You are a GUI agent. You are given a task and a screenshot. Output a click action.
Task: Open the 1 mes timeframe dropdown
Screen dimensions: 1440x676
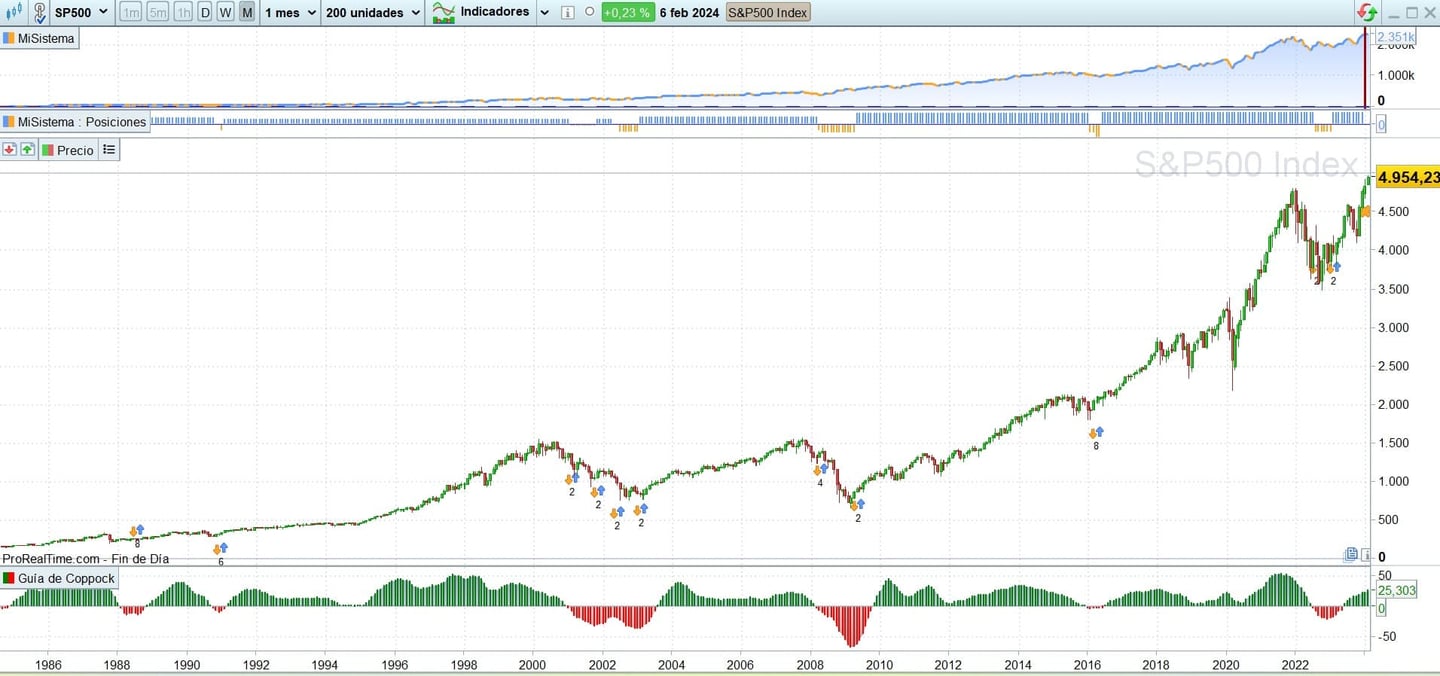[x=291, y=13]
